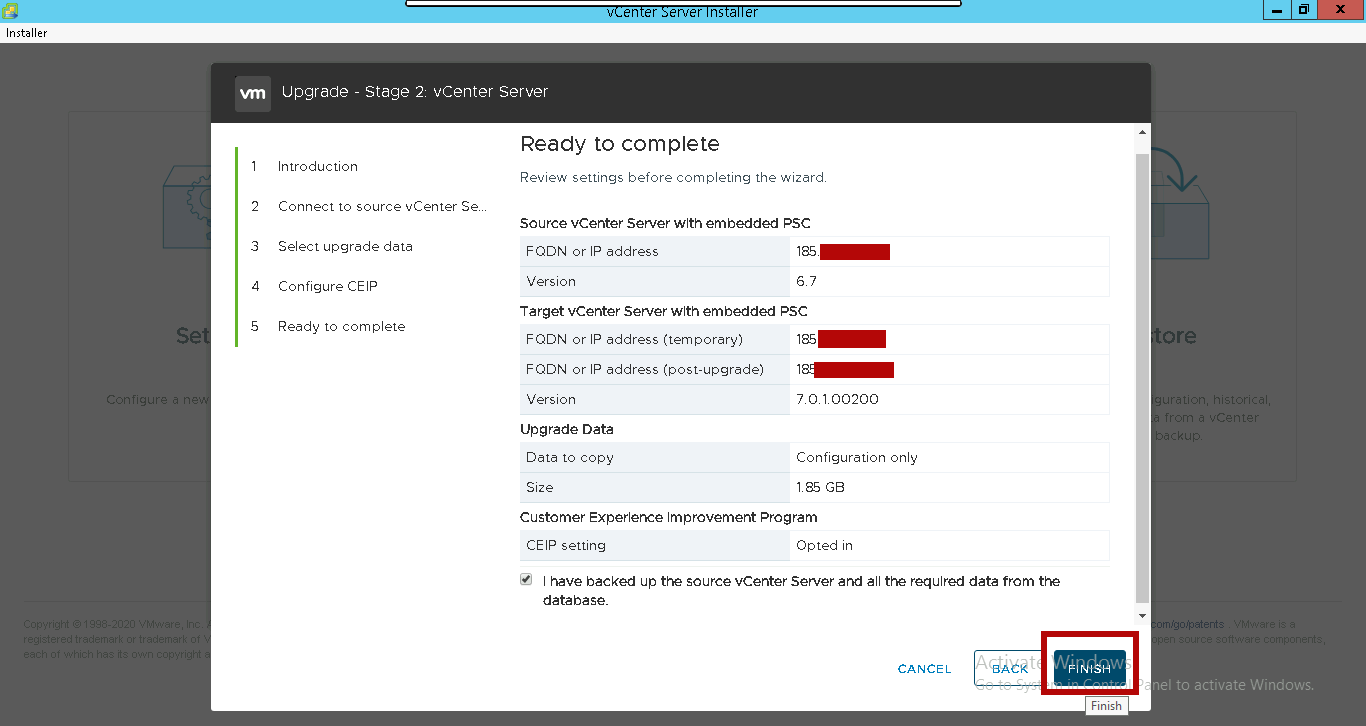
Task: Restore down the installer window
Action: coord(1303,10)
